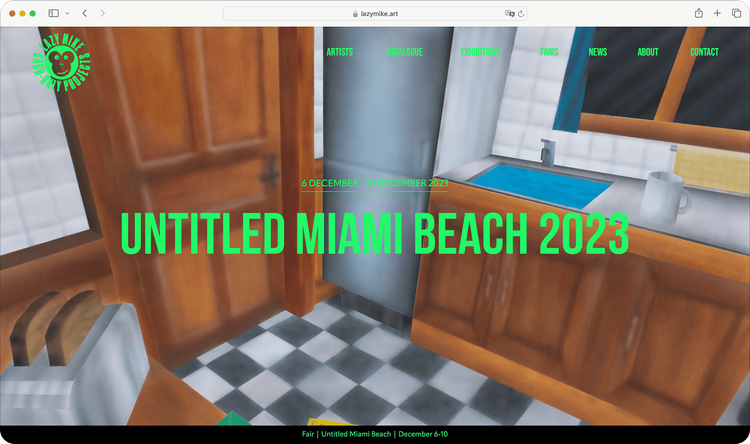This screenshot has width=750, height=444.
Task: Go to the Fairs section
Action: [x=549, y=52]
